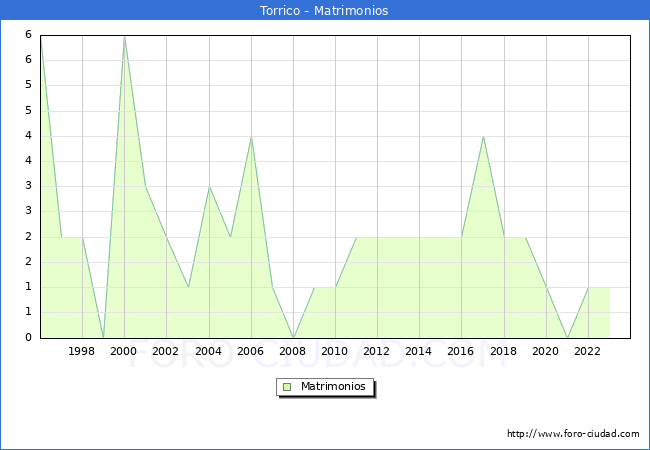The image size is (650, 450).
Task: Select the 2020 label on the x-axis
Action: (546, 351)
